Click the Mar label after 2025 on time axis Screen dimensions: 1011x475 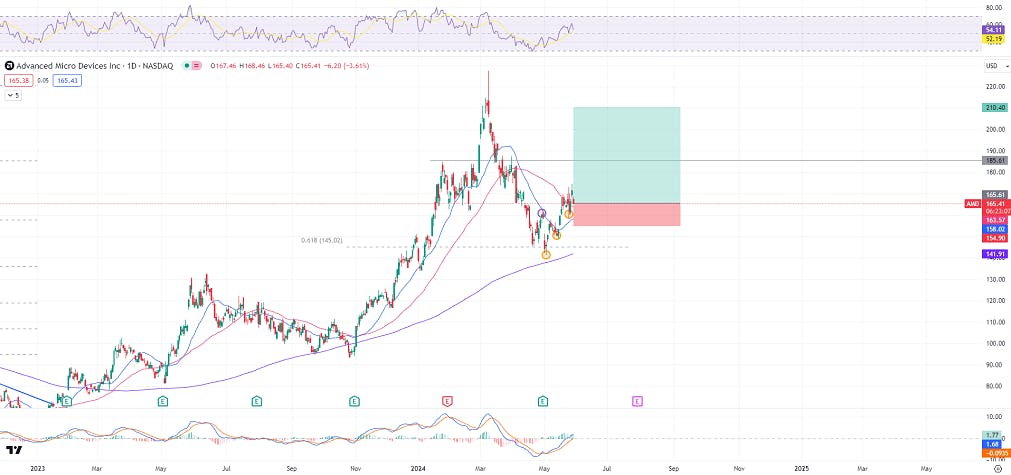pos(861,469)
